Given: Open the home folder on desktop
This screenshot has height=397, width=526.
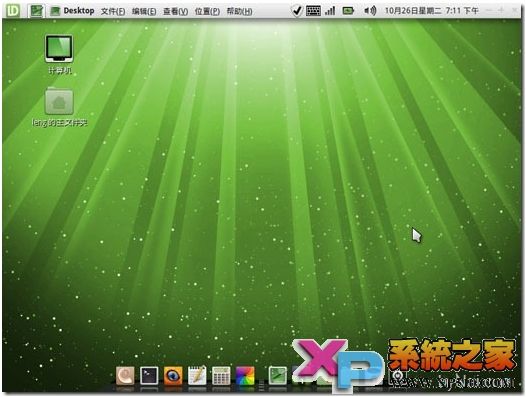Looking at the screenshot, I should tap(59, 107).
